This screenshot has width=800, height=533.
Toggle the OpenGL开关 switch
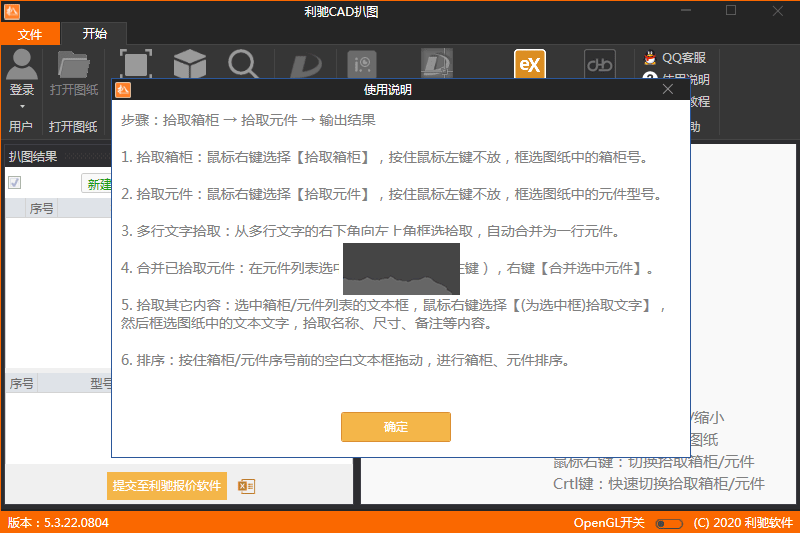click(669, 523)
